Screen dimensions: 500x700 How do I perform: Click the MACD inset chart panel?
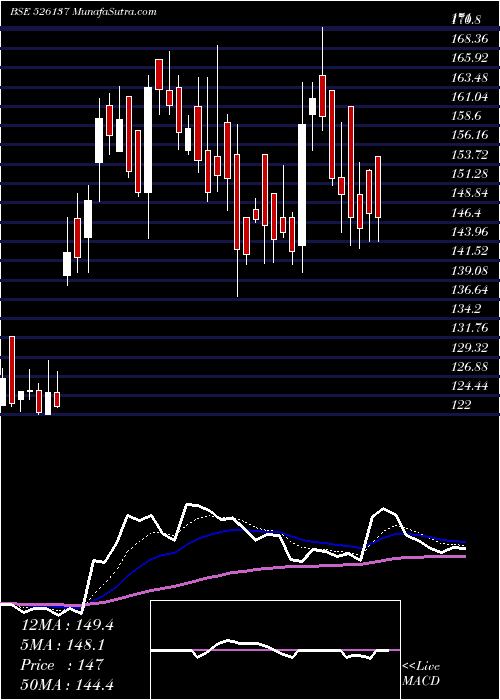tap(275, 650)
